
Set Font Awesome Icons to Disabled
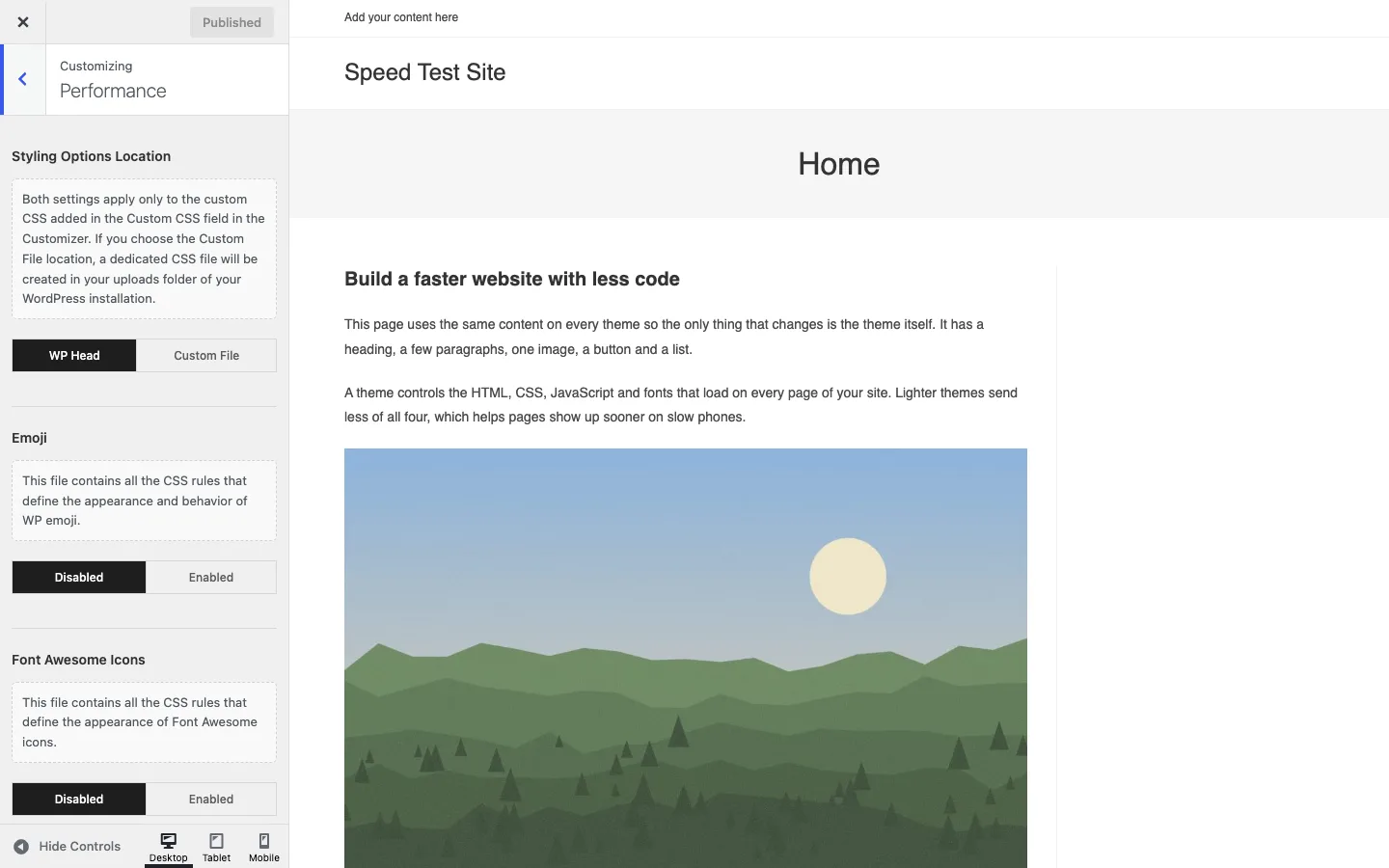click(79, 799)
